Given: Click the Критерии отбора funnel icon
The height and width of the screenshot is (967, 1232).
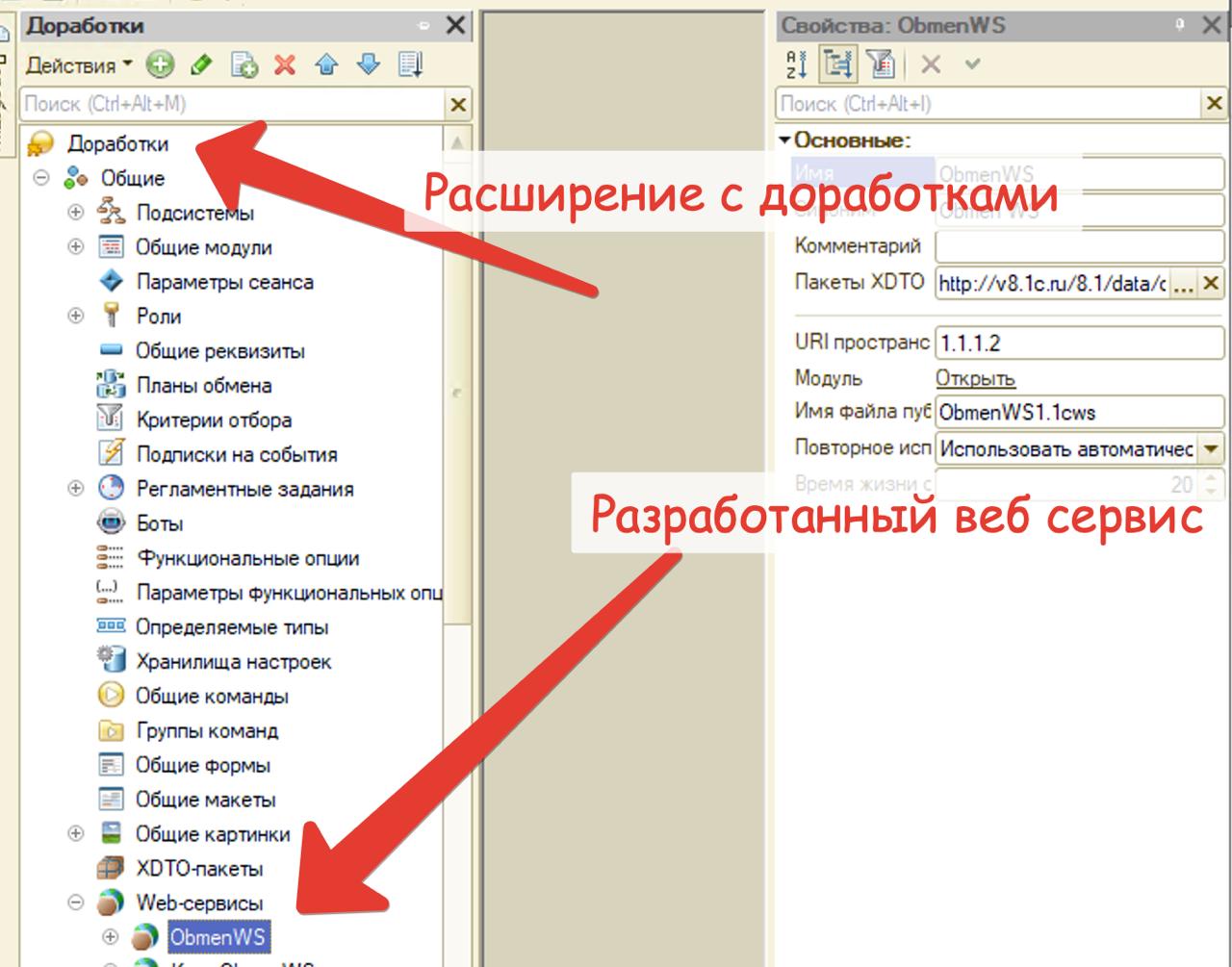Looking at the screenshot, I should pos(111,419).
